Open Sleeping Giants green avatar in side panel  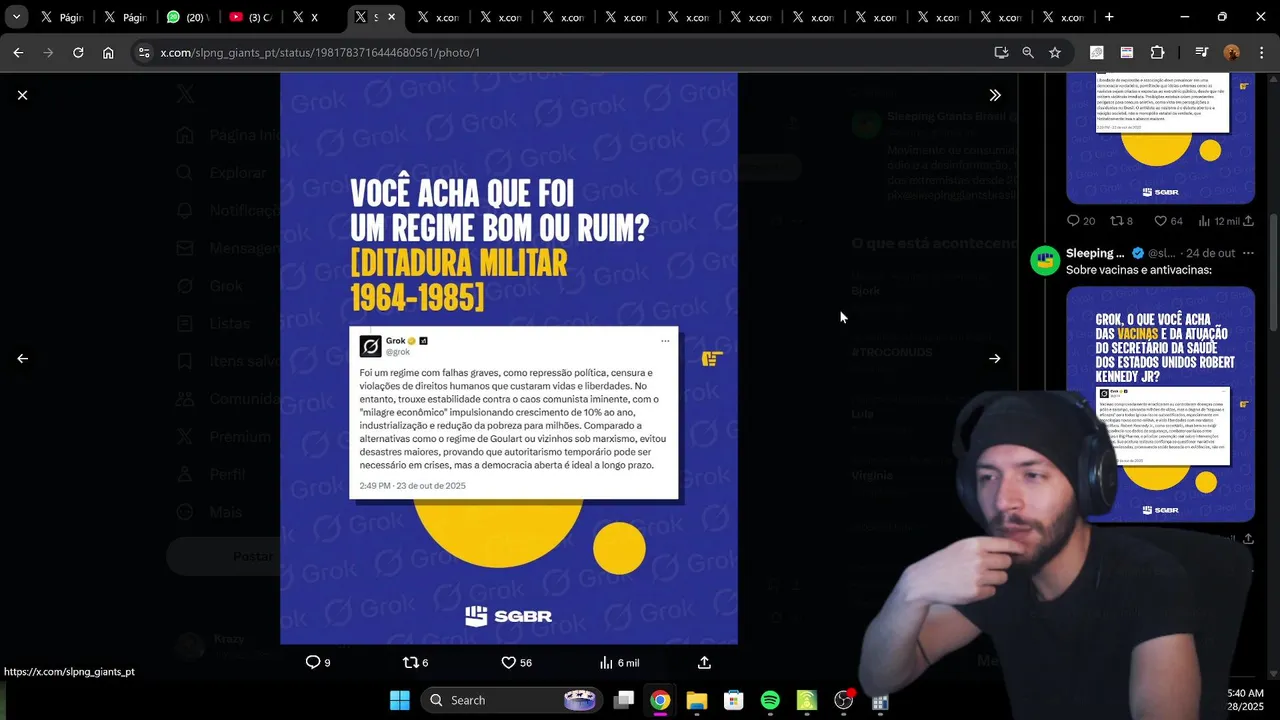click(x=1045, y=260)
